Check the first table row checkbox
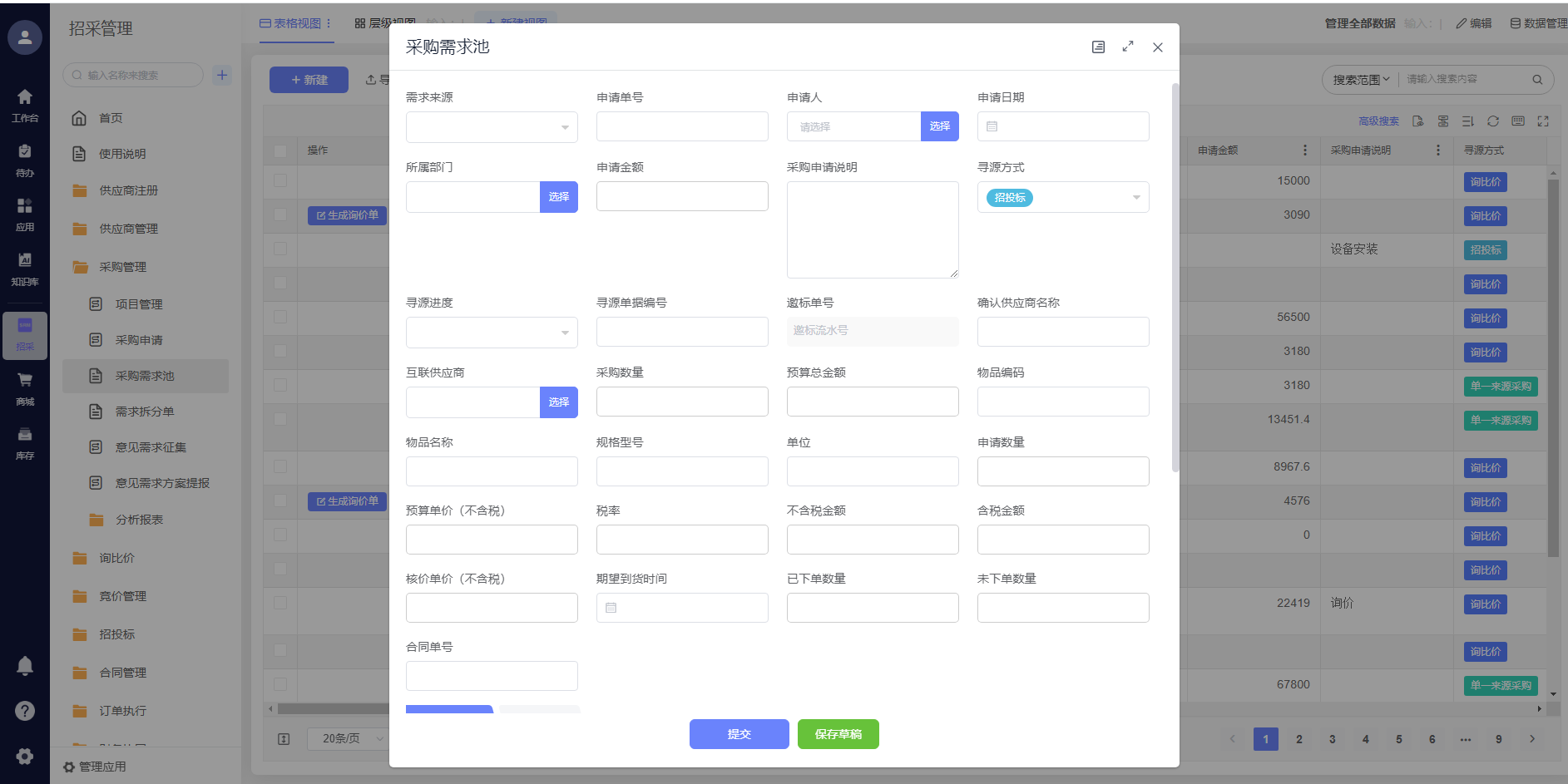 (x=280, y=180)
